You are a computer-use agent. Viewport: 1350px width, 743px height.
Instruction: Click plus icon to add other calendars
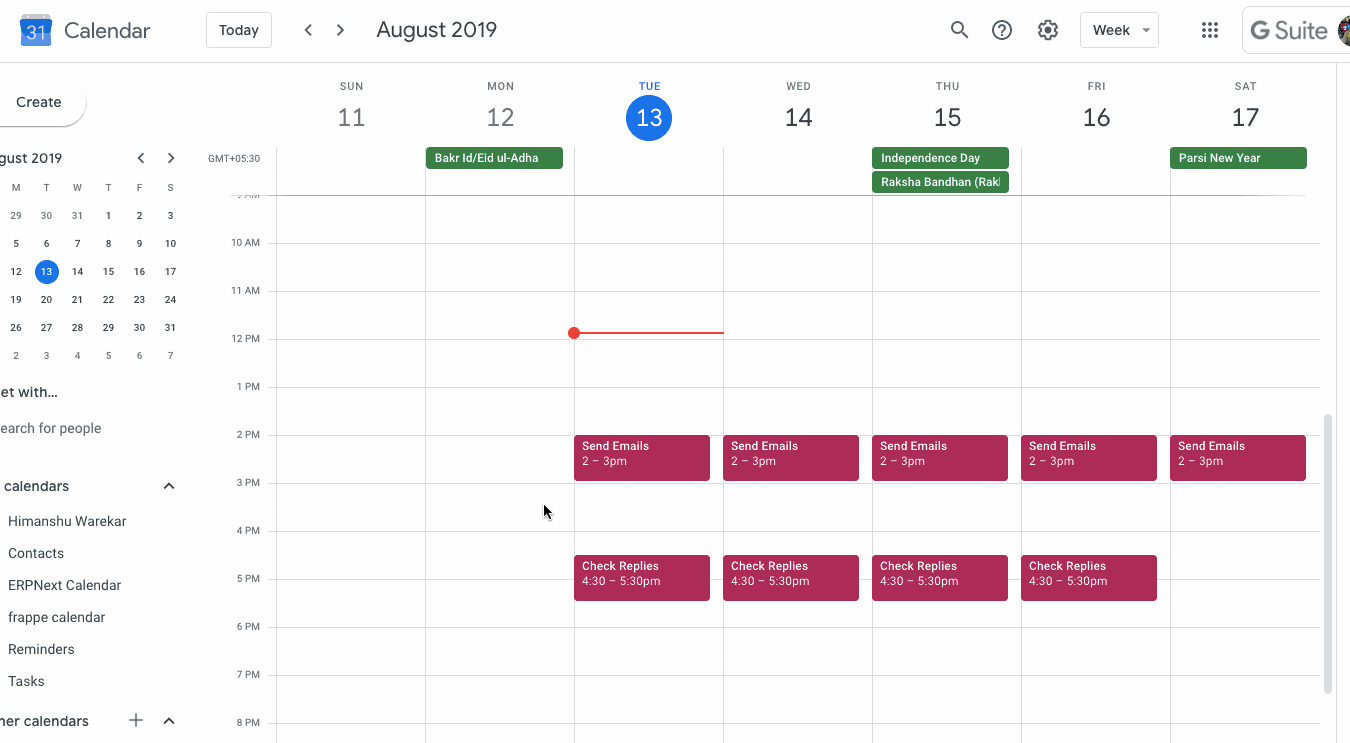click(x=136, y=721)
